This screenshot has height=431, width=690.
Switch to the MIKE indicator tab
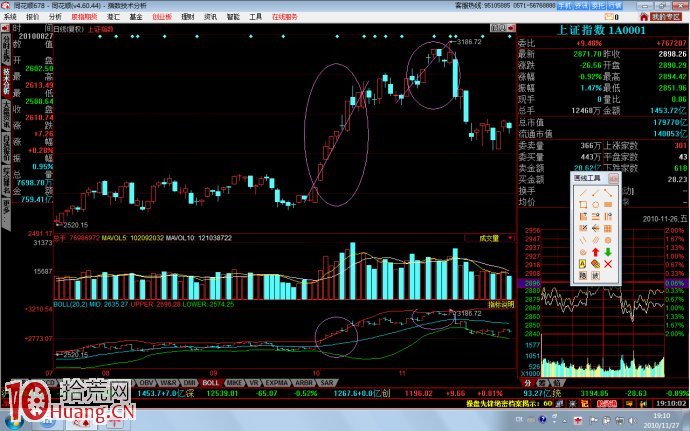(234, 383)
